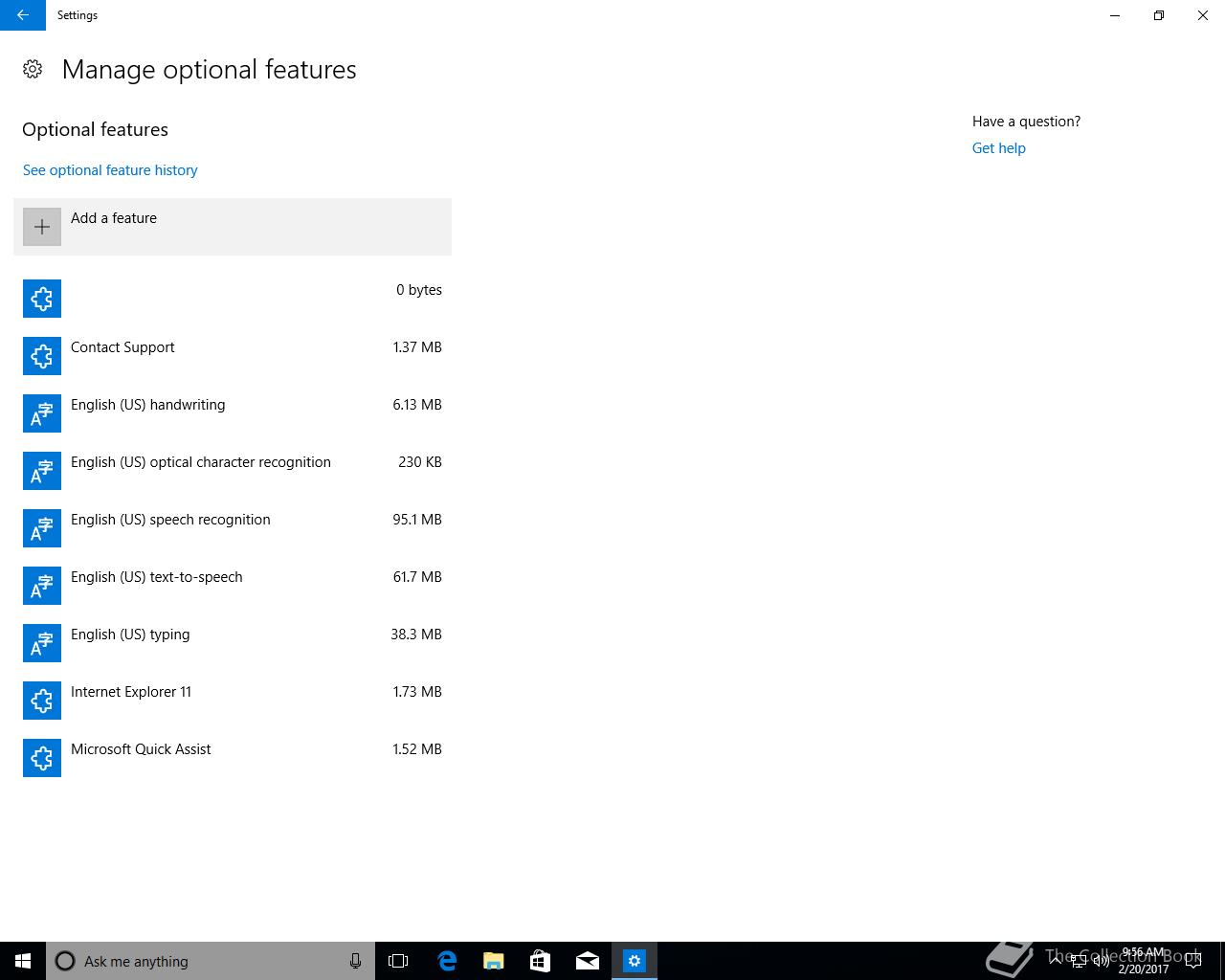Click the gear icon beside Manage optional features
This screenshot has height=980, width=1225.
[x=33, y=69]
